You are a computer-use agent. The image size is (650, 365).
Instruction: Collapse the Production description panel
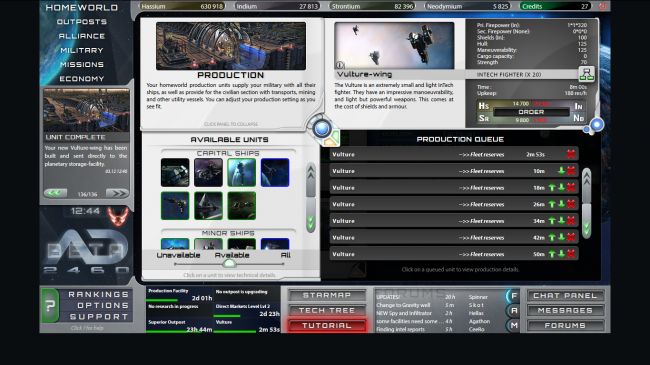tap(230, 124)
